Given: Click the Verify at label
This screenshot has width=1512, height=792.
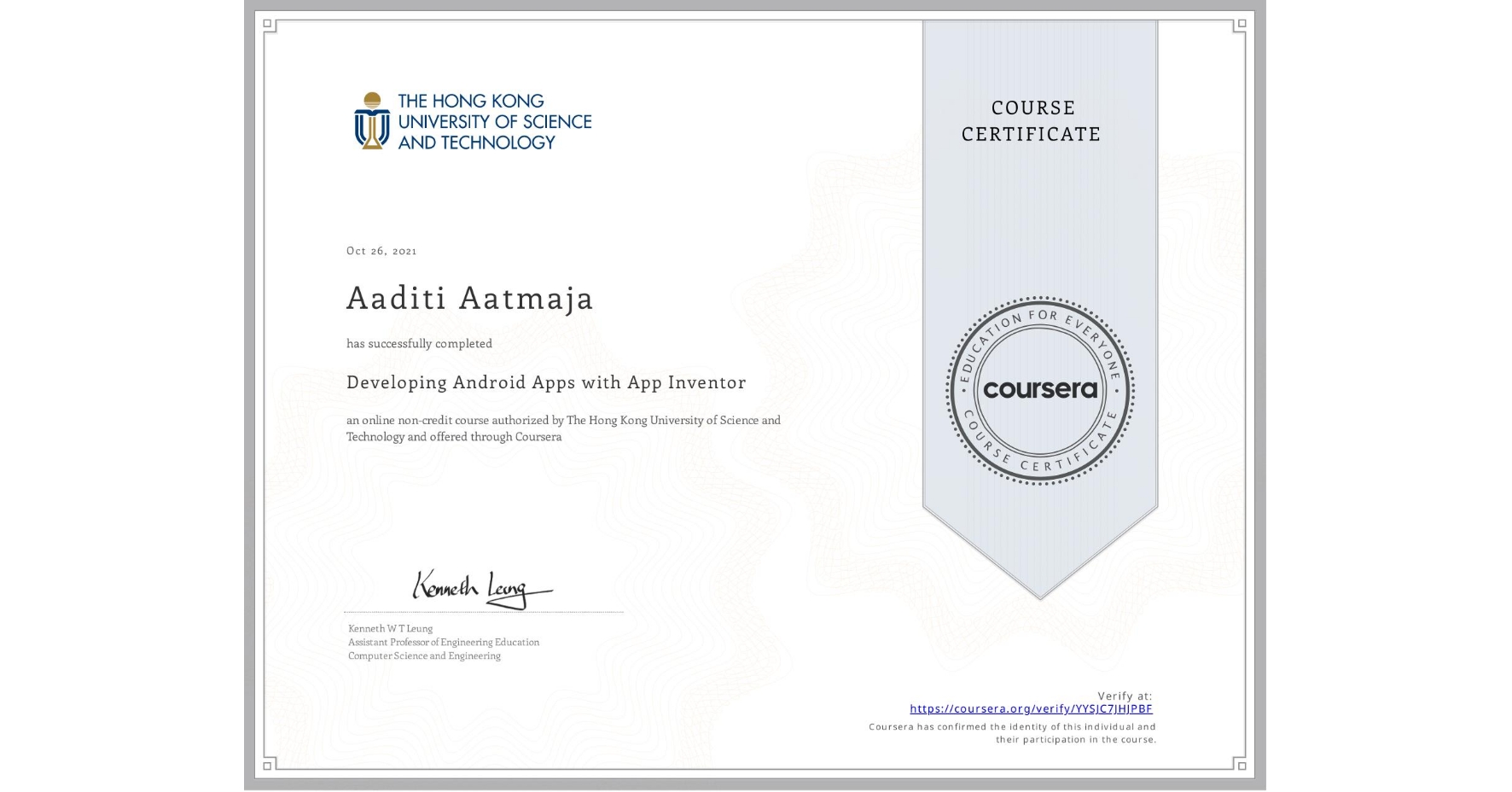Looking at the screenshot, I should (1123, 695).
